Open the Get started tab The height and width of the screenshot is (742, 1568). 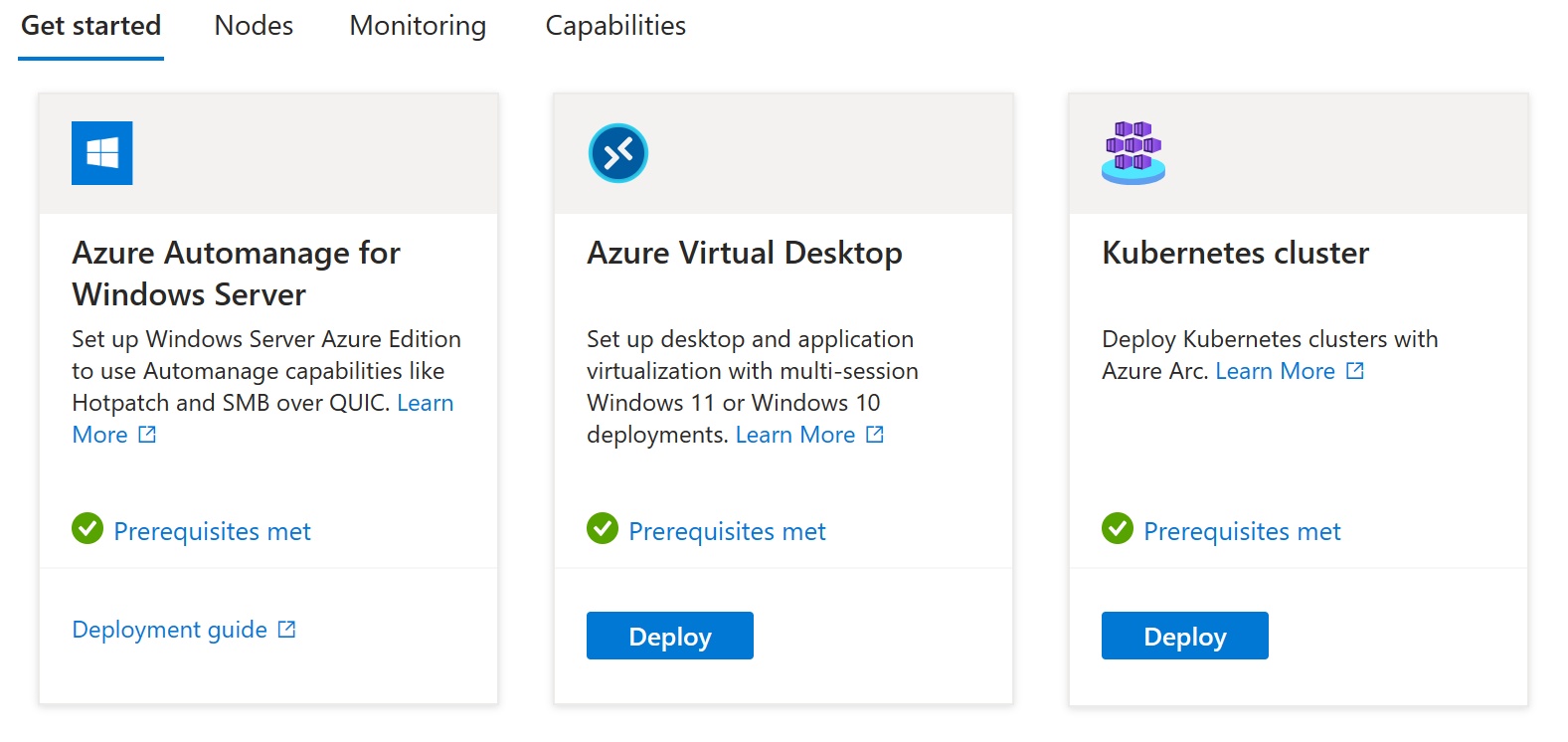coord(90,26)
